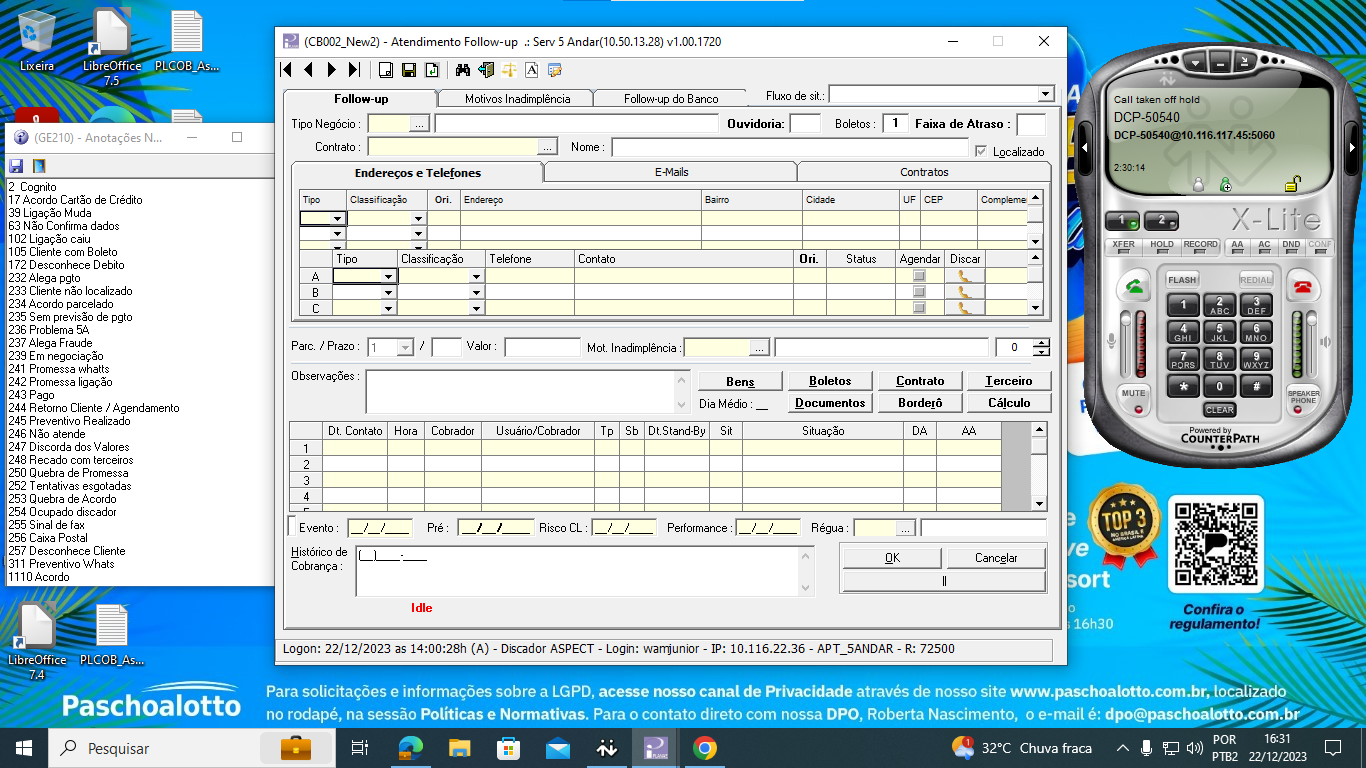Image resolution: width=1366 pixels, height=768 pixels.
Task: Click the balance scales icon in toolbar
Action: pyautogui.click(x=510, y=70)
